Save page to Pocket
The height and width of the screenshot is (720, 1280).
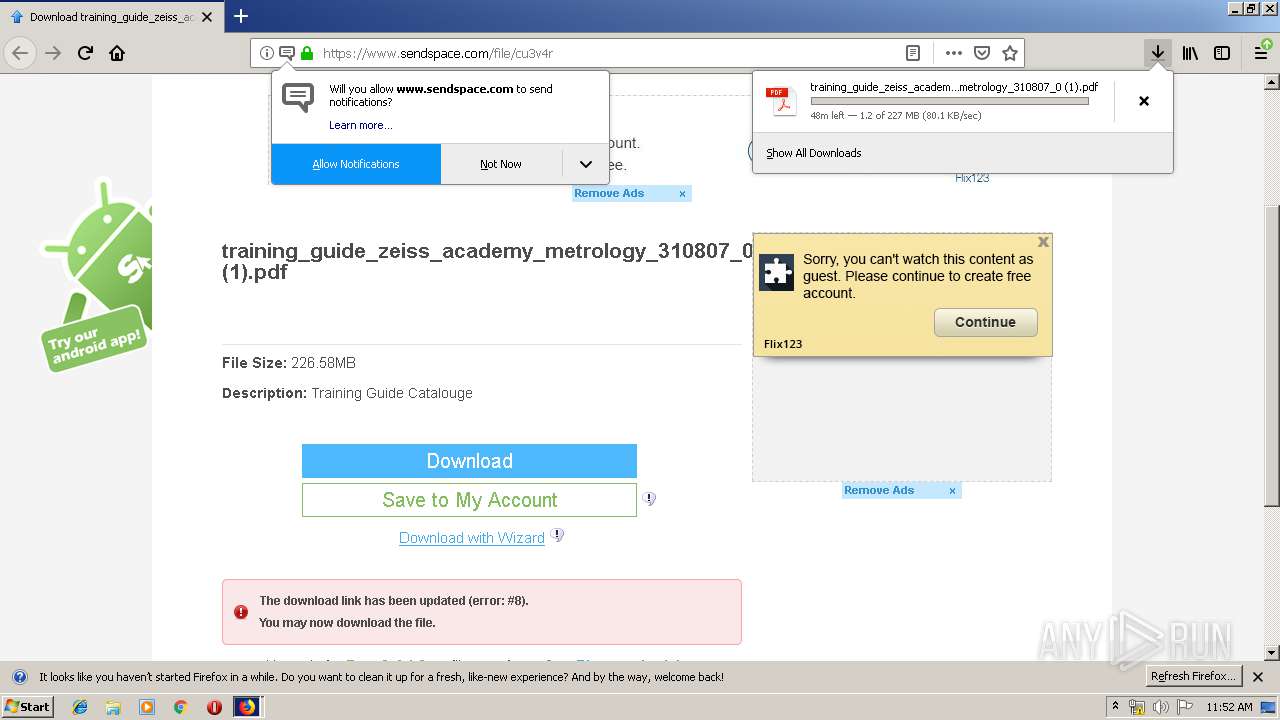tap(982, 53)
